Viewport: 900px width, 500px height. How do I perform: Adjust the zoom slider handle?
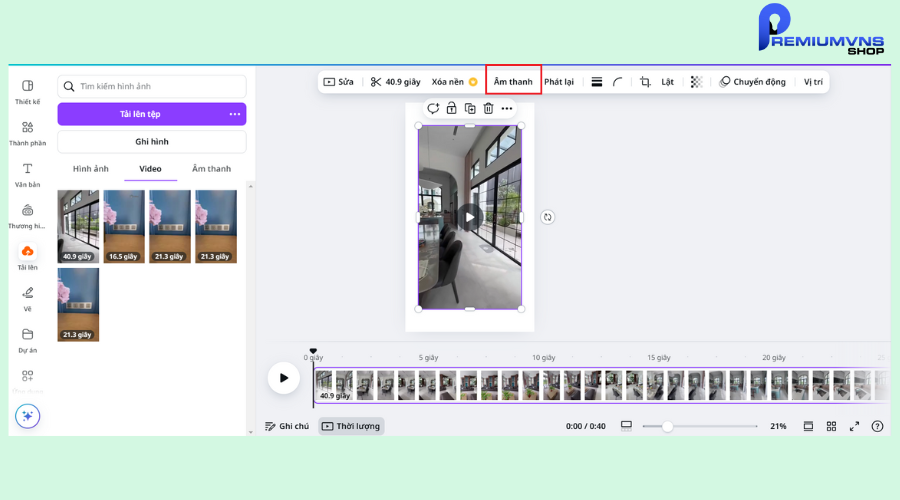(x=667, y=427)
